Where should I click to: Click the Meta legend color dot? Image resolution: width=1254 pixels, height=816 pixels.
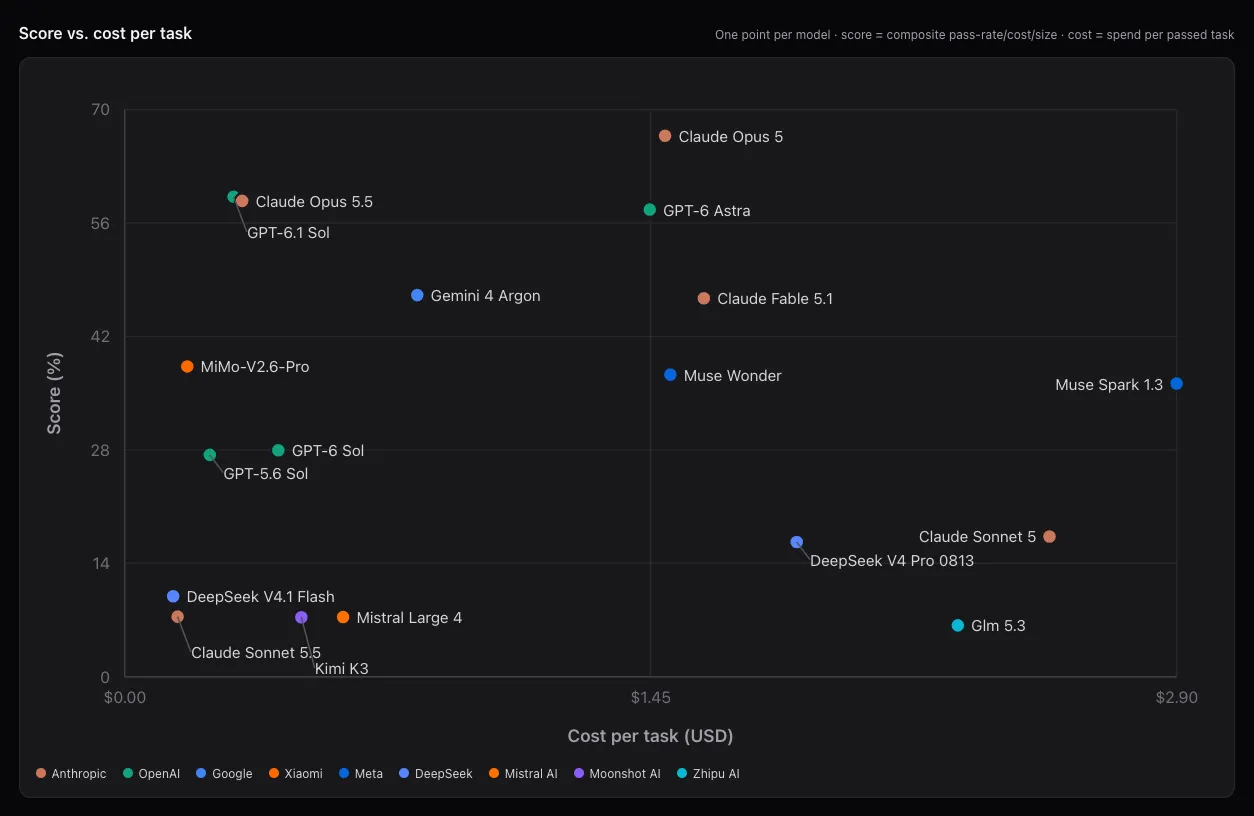[x=343, y=774]
